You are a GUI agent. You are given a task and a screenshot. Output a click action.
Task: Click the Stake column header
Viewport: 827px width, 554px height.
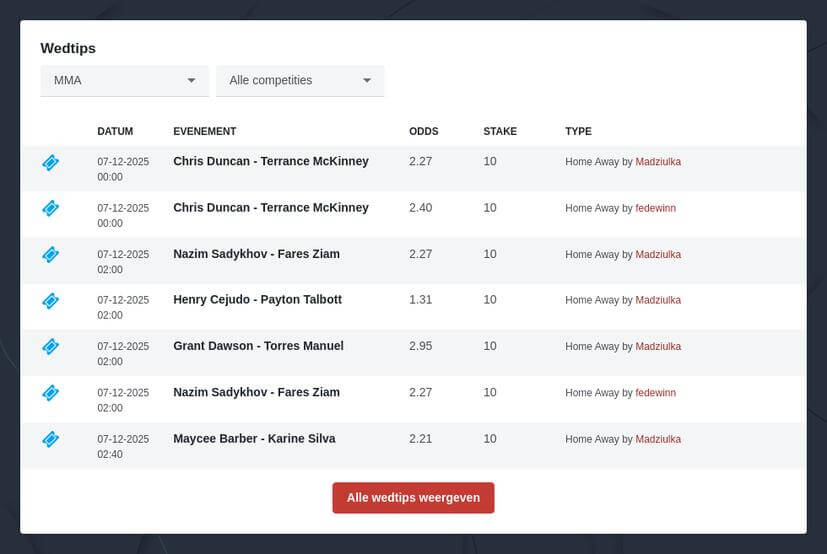pyautogui.click(x=500, y=131)
